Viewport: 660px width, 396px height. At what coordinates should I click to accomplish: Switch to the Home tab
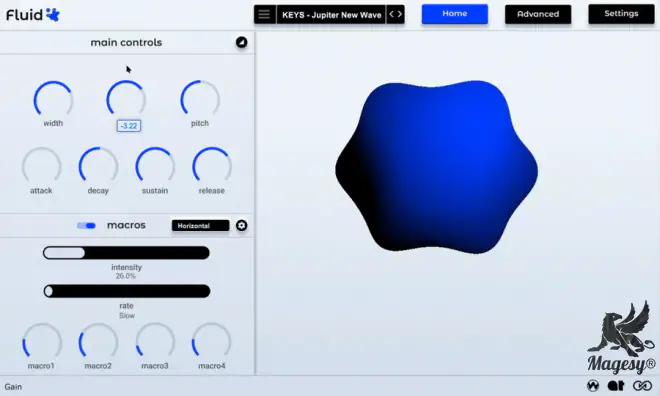(455, 14)
